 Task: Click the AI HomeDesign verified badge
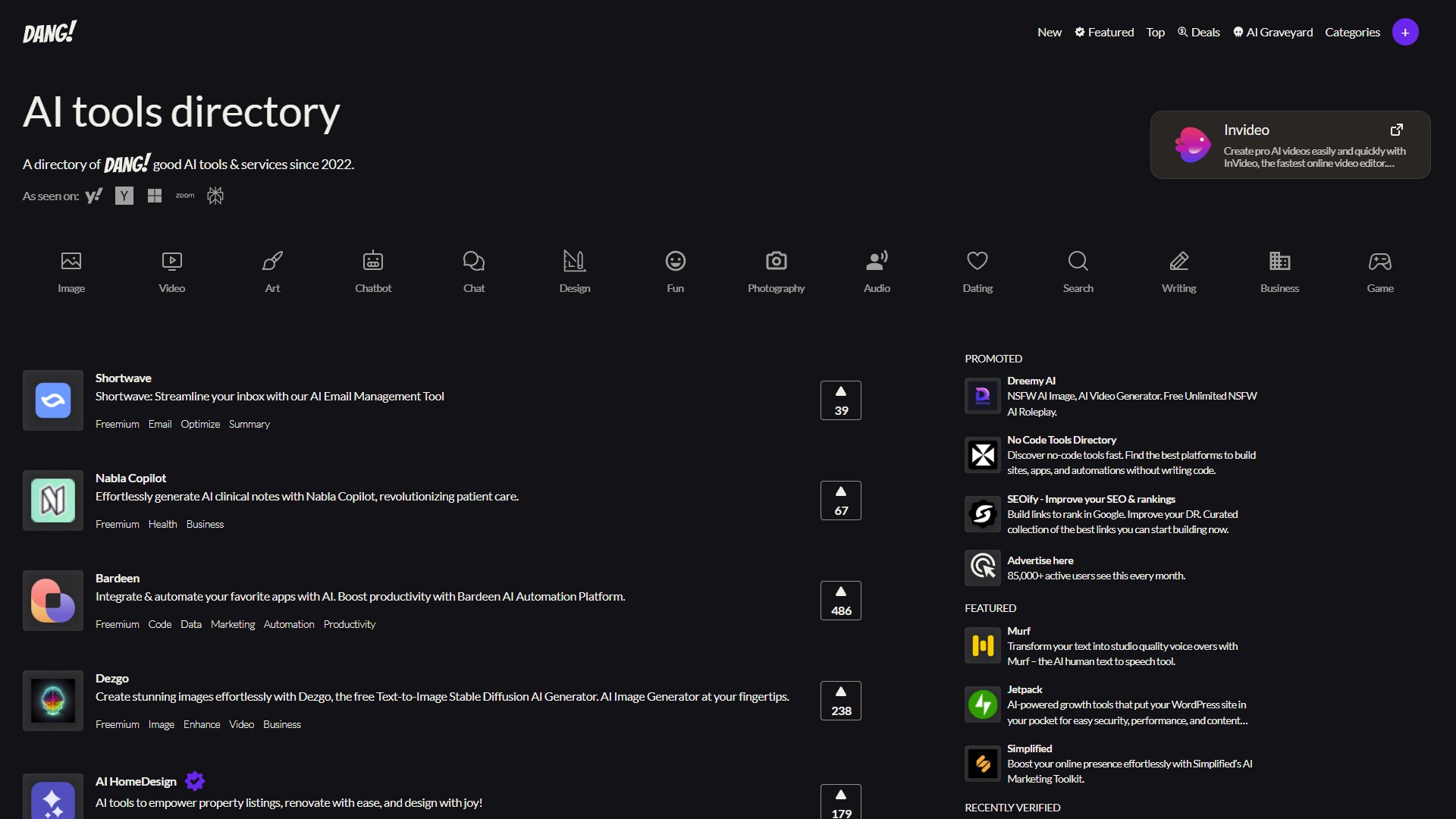195,781
